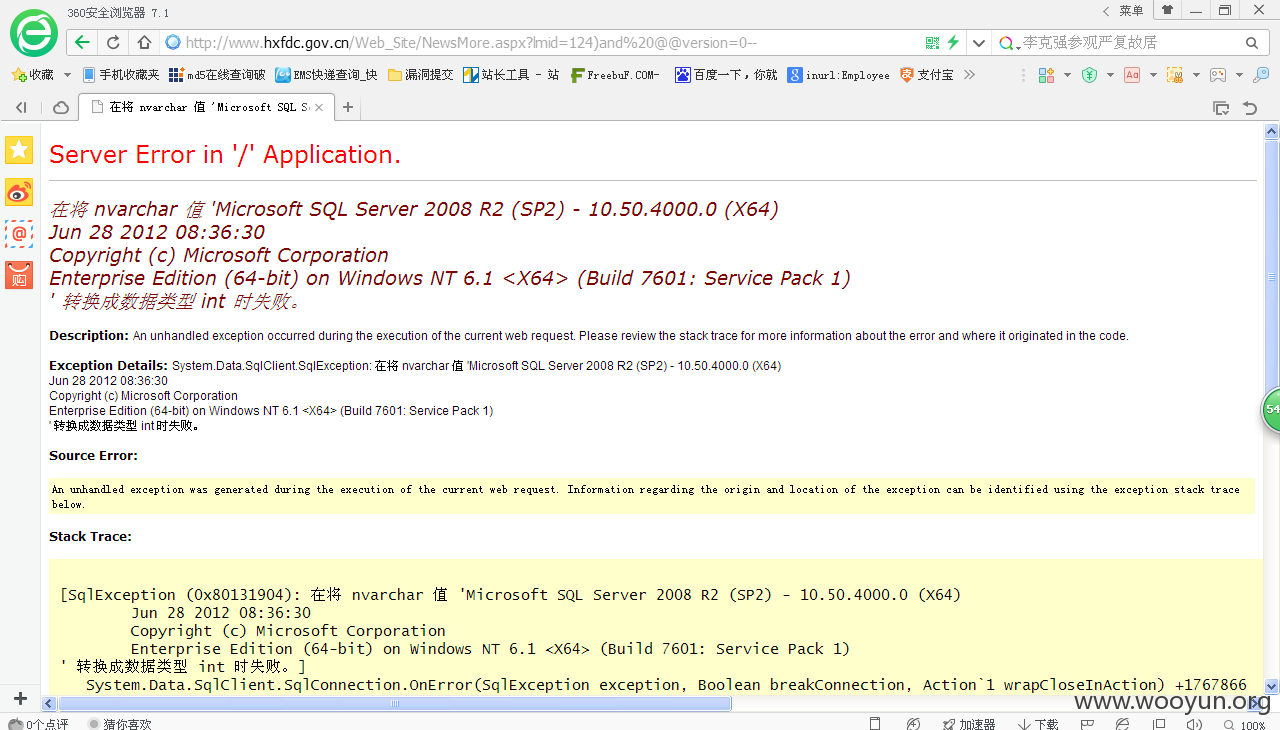
Task: Open the sidebar Weibo icon
Action: [x=19, y=192]
